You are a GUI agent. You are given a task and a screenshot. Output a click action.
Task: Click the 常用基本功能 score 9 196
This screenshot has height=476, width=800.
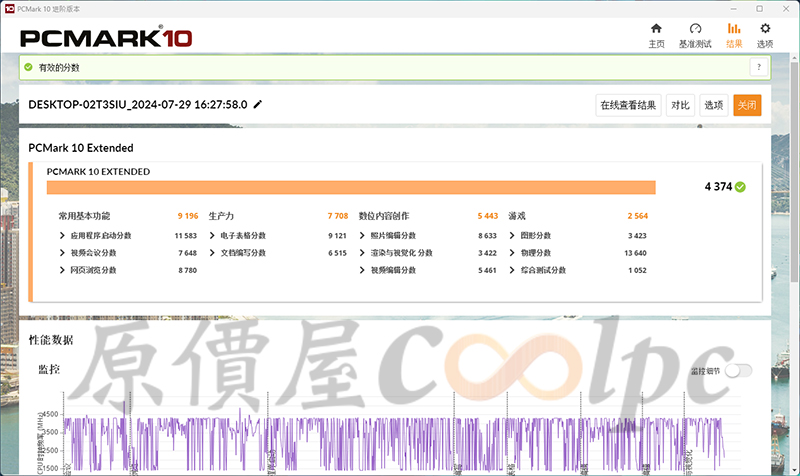coord(188,216)
